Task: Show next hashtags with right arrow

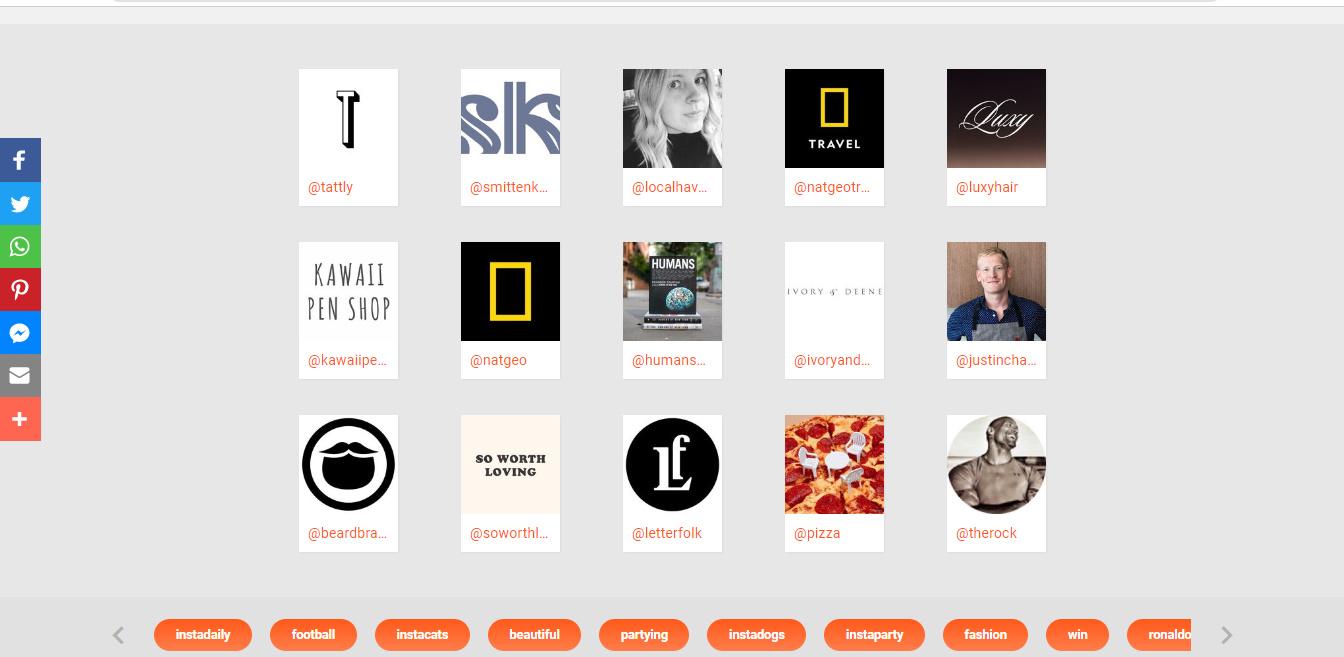Action: (x=1227, y=635)
